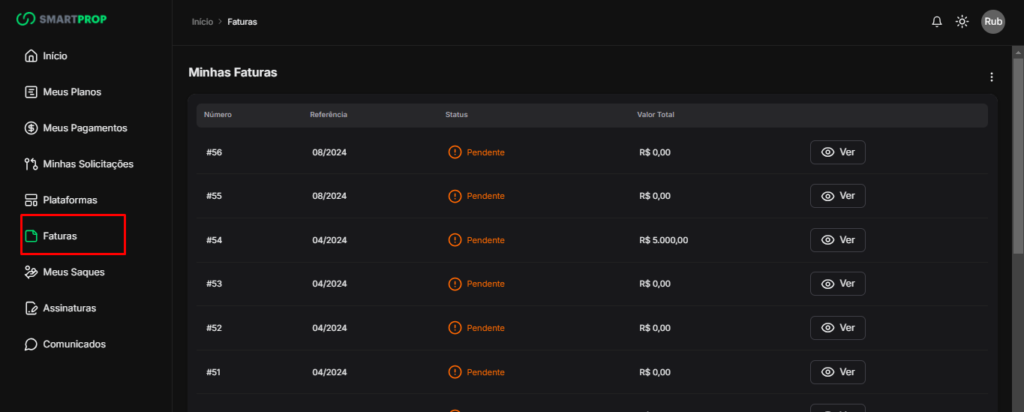
Task: Open Comunicados chat bubble icon
Action: (x=31, y=344)
